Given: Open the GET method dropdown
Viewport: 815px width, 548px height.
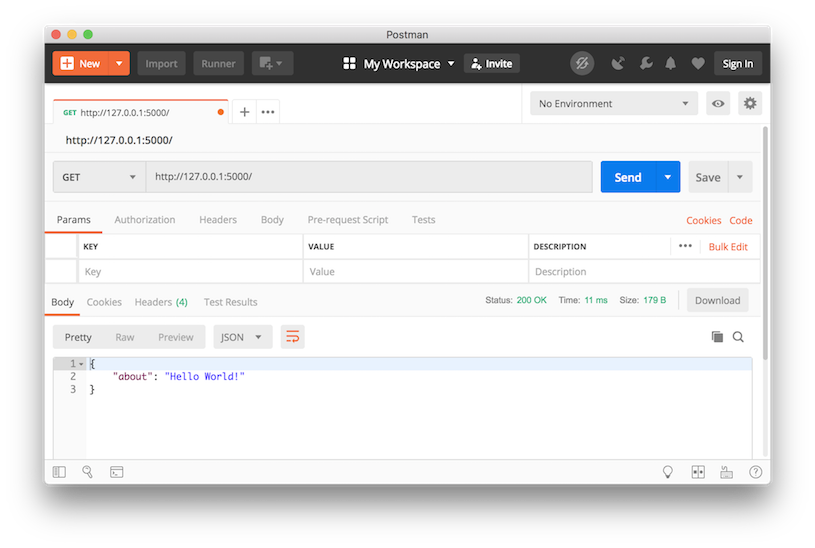Looking at the screenshot, I should point(99,177).
